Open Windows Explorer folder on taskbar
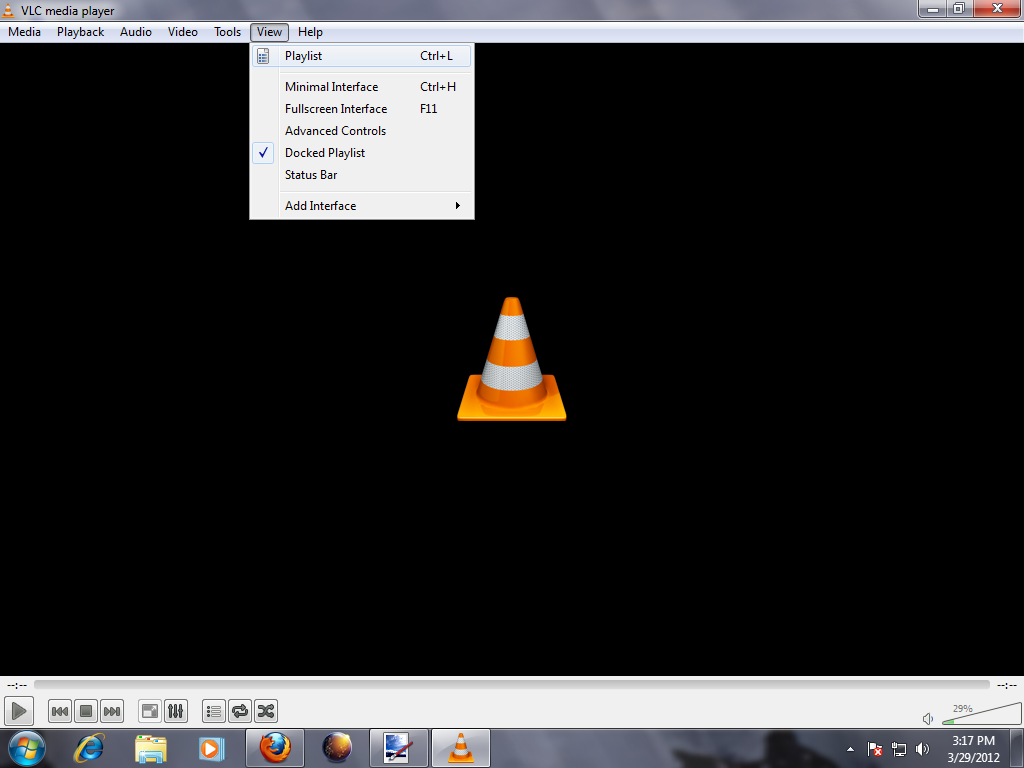Screen dimensions: 1024x768 [x=151, y=748]
